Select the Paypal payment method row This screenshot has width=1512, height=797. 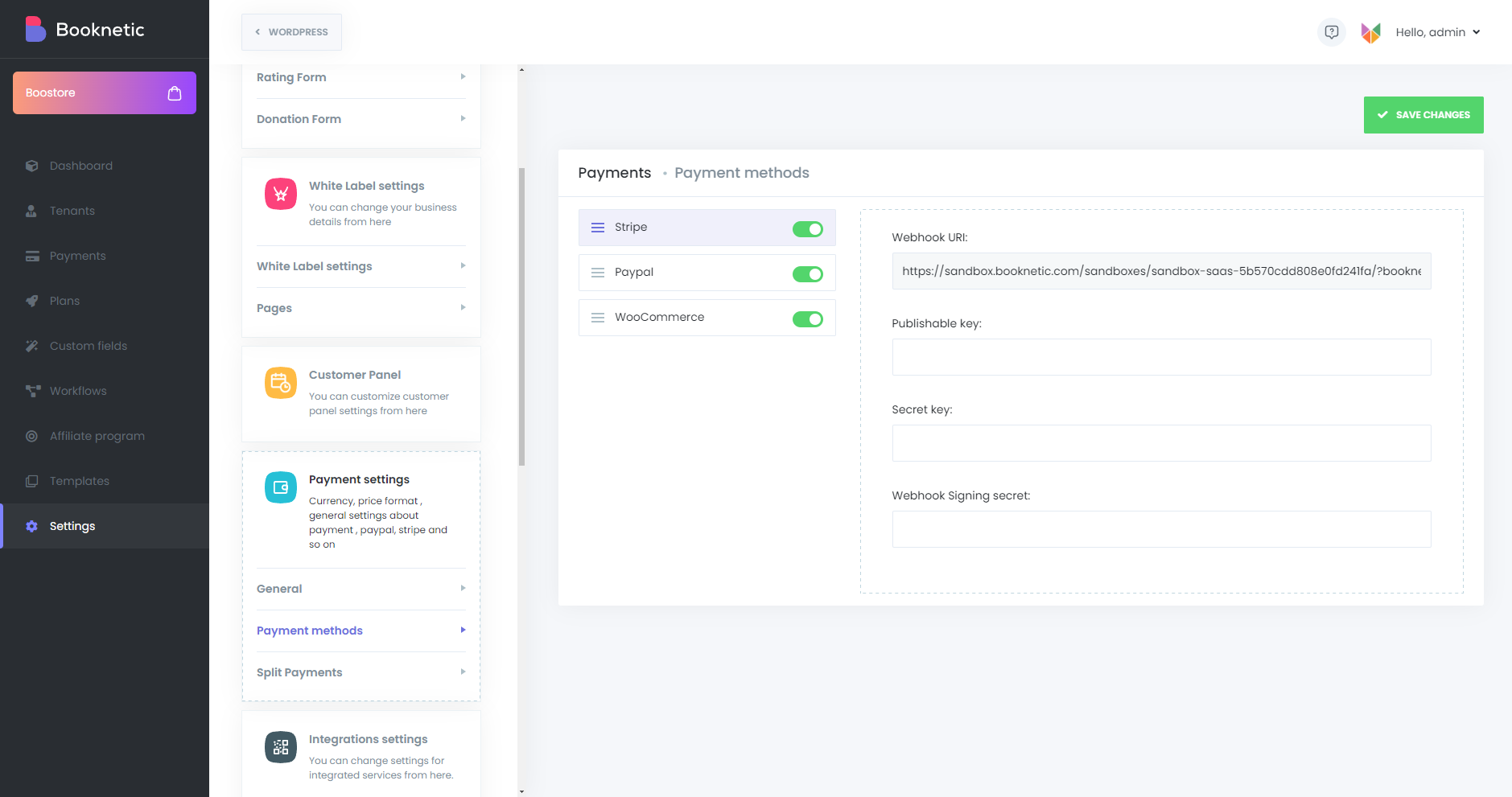coord(707,273)
